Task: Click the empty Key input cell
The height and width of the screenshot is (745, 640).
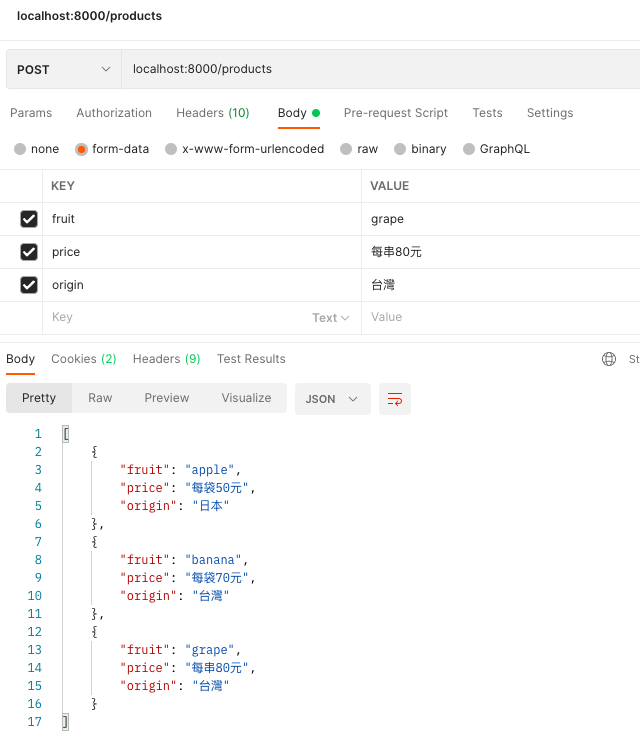Action: coord(170,318)
